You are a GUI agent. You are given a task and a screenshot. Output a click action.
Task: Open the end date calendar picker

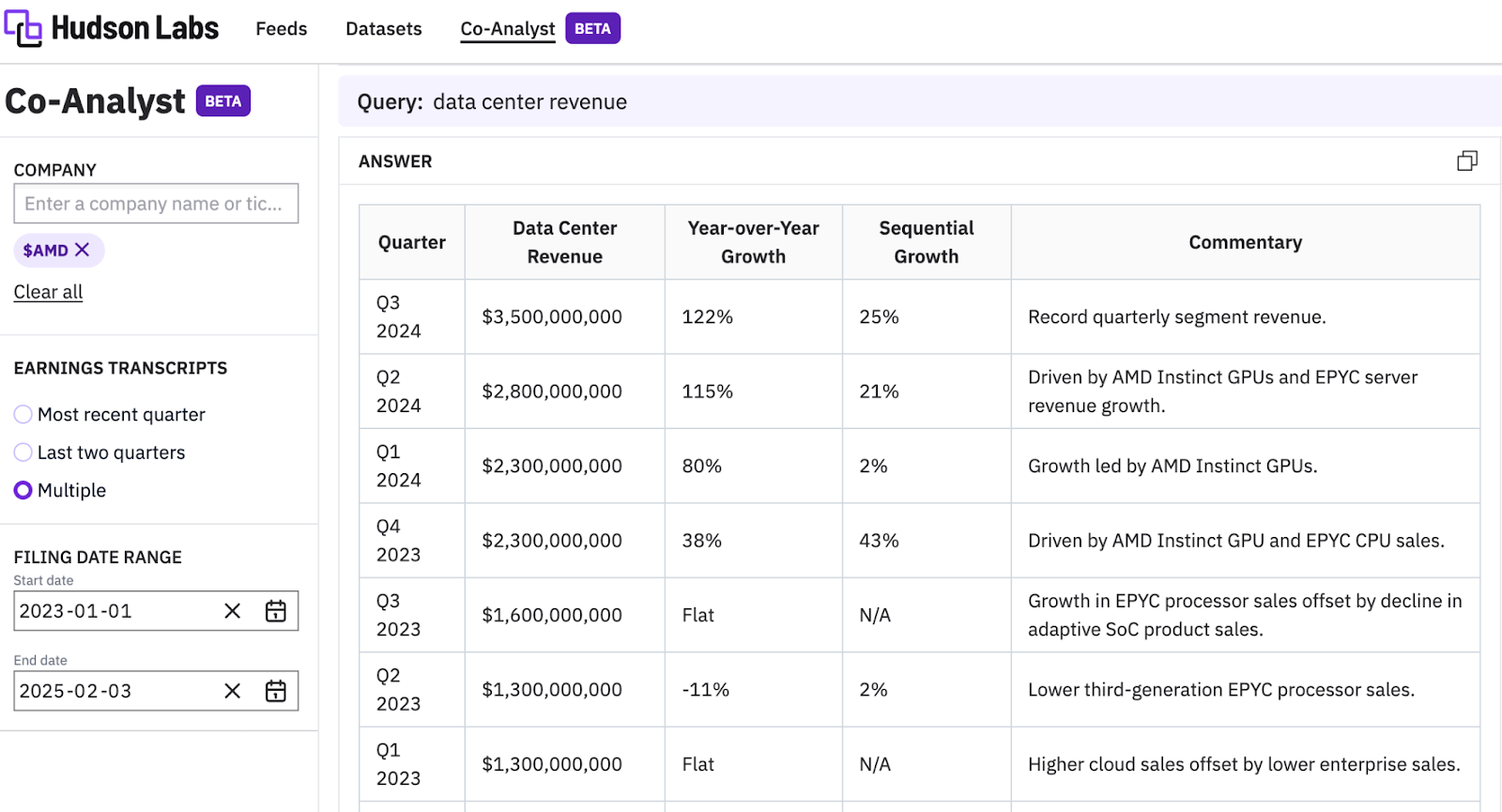click(x=276, y=691)
